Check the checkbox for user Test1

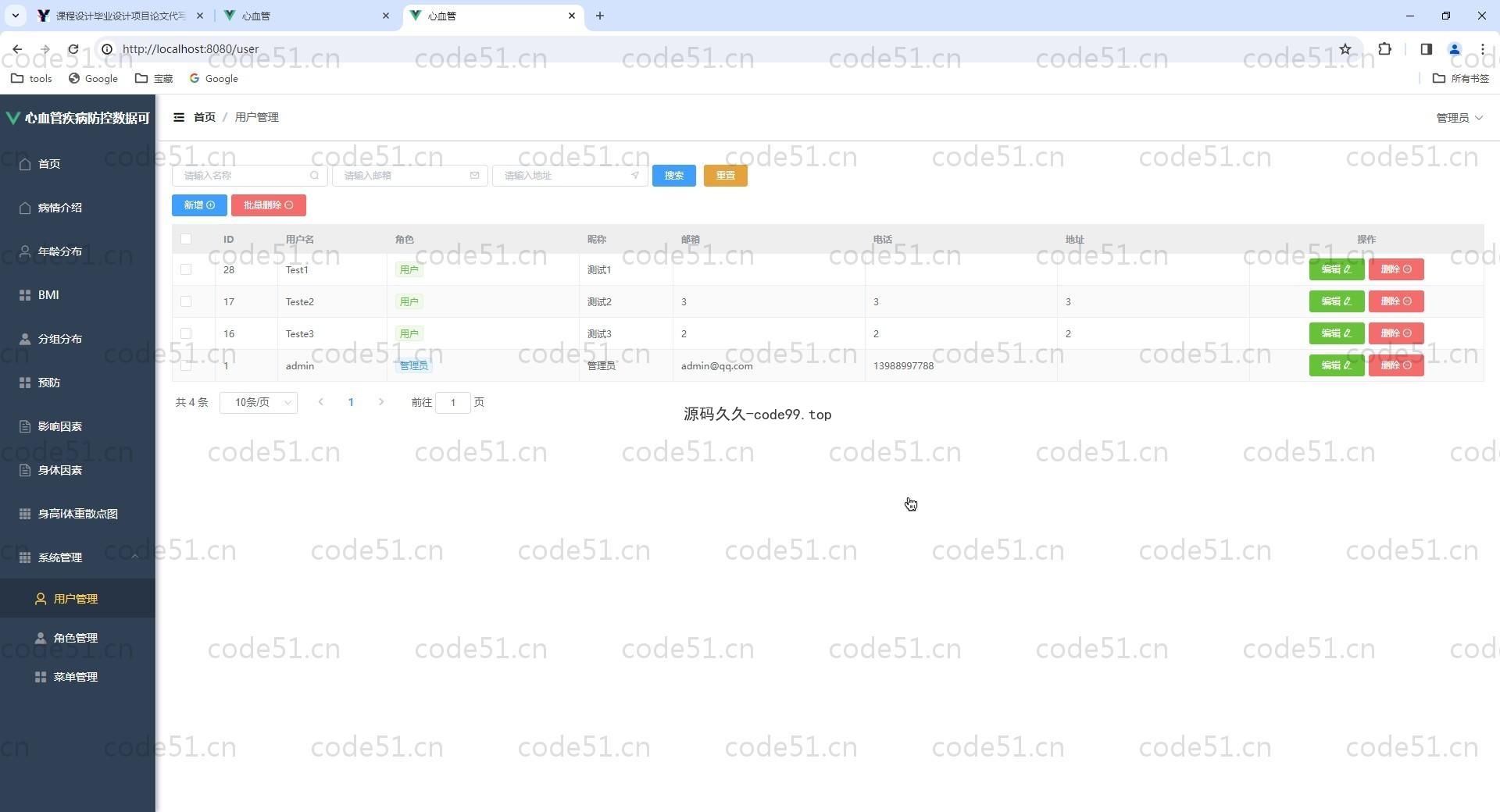tap(186, 269)
